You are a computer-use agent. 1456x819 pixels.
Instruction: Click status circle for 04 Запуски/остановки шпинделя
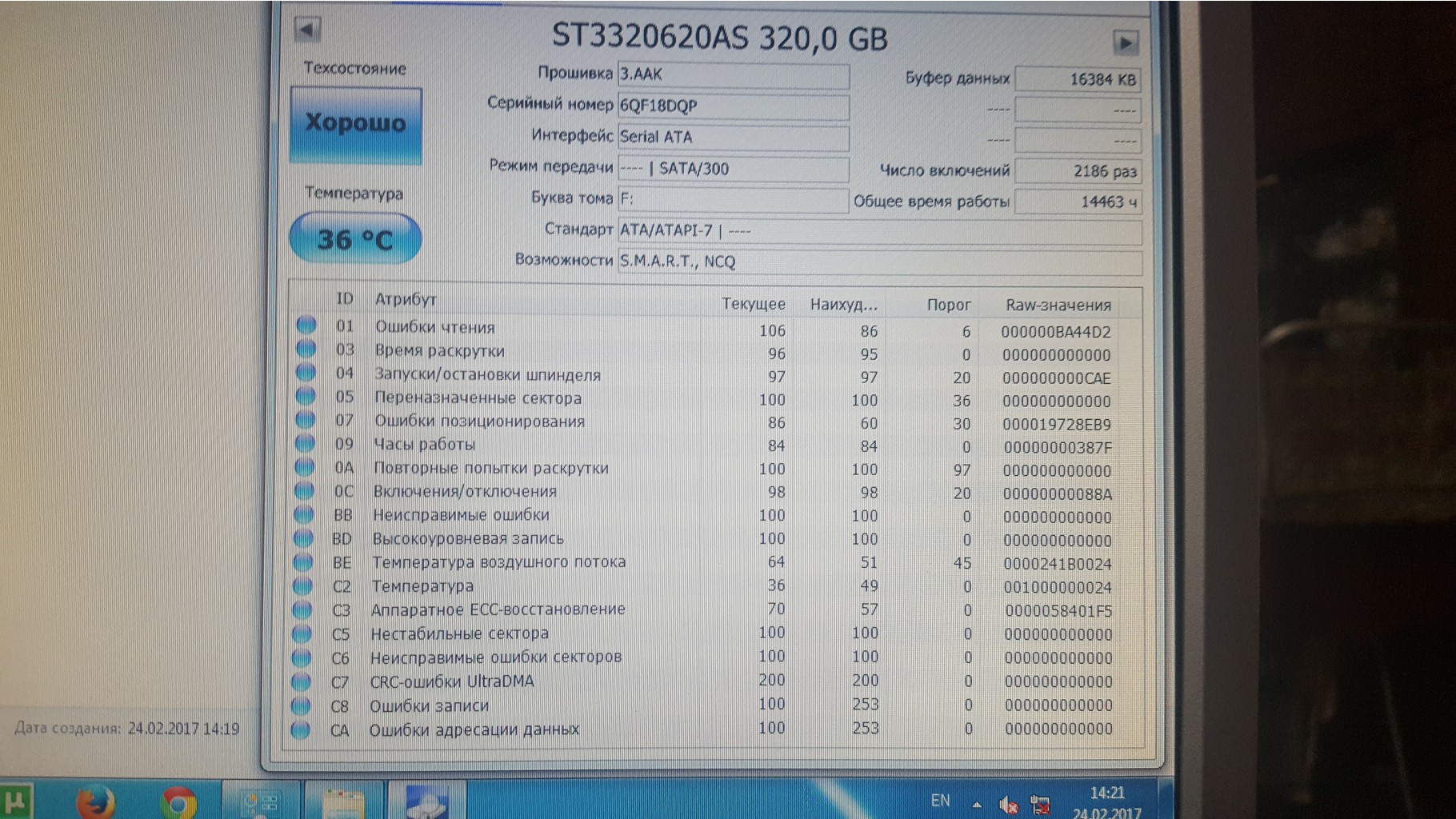click(306, 372)
